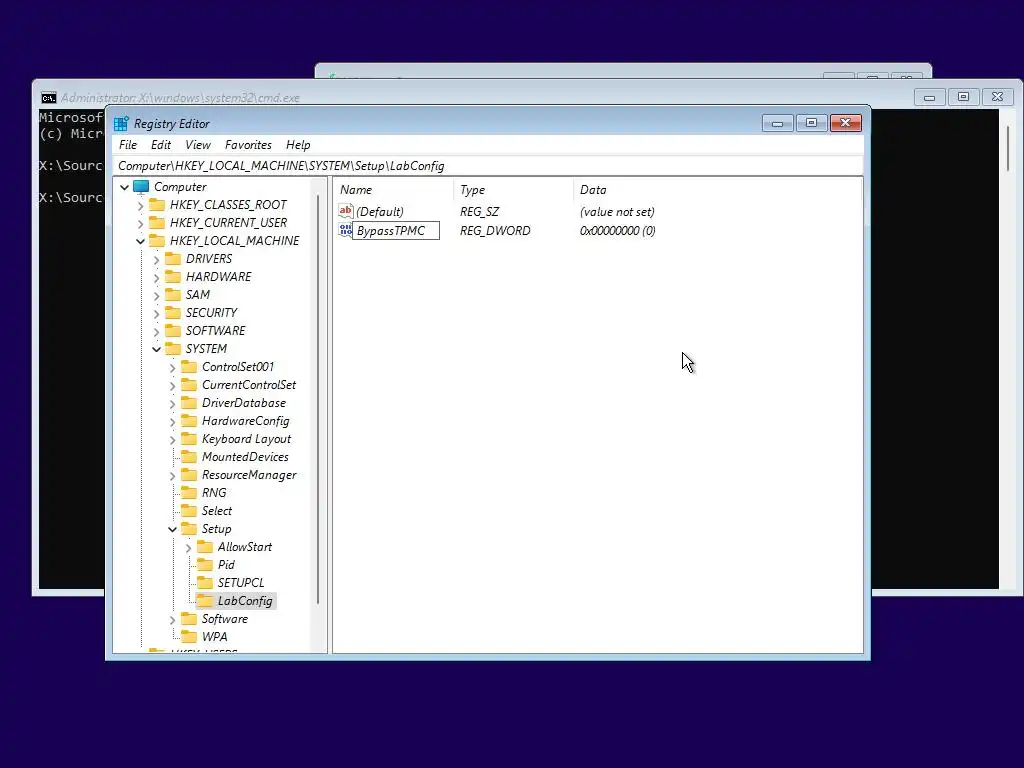Click the HardwareConfig folder icon
Screen dimensions: 1024x768
tap(189, 421)
